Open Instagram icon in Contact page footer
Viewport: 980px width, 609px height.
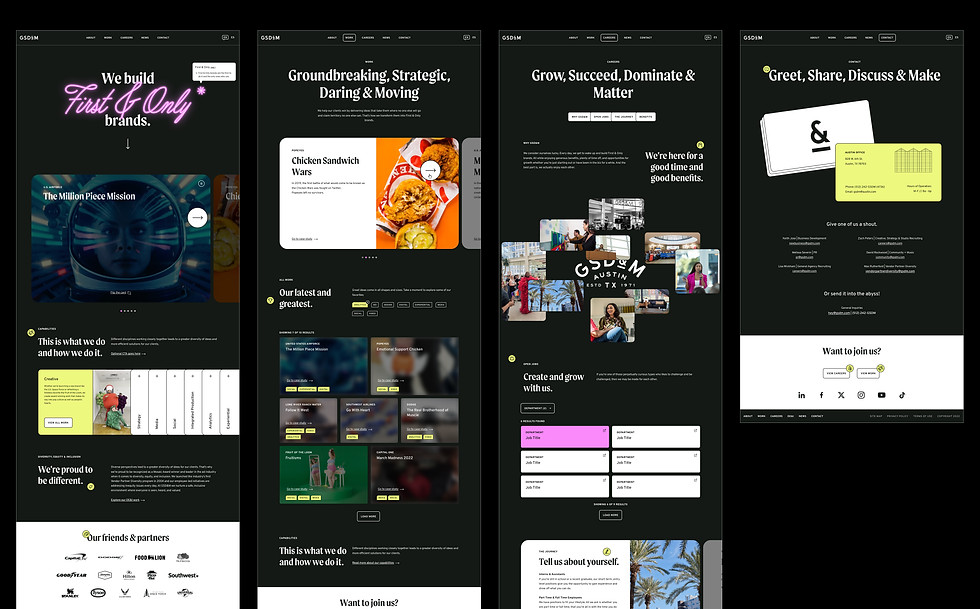click(x=861, y=395)
